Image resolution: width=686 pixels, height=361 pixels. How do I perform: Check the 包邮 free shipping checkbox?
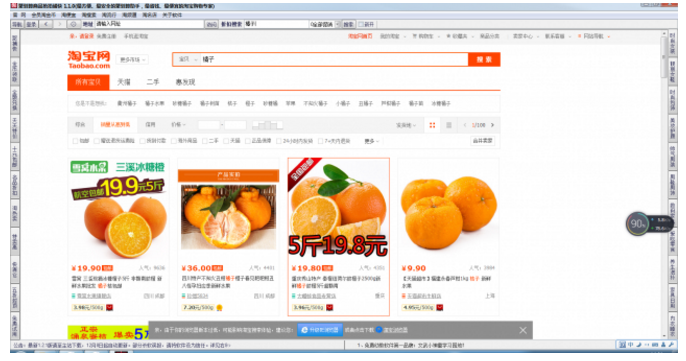(x=75, y=141)
